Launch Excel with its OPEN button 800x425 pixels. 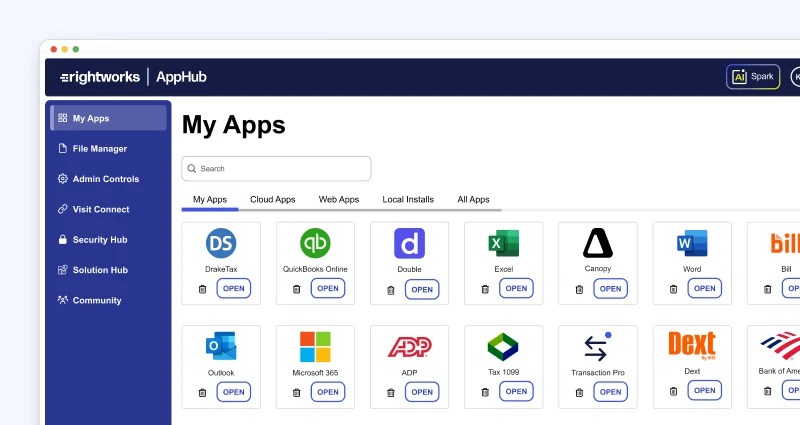(516, 288)
